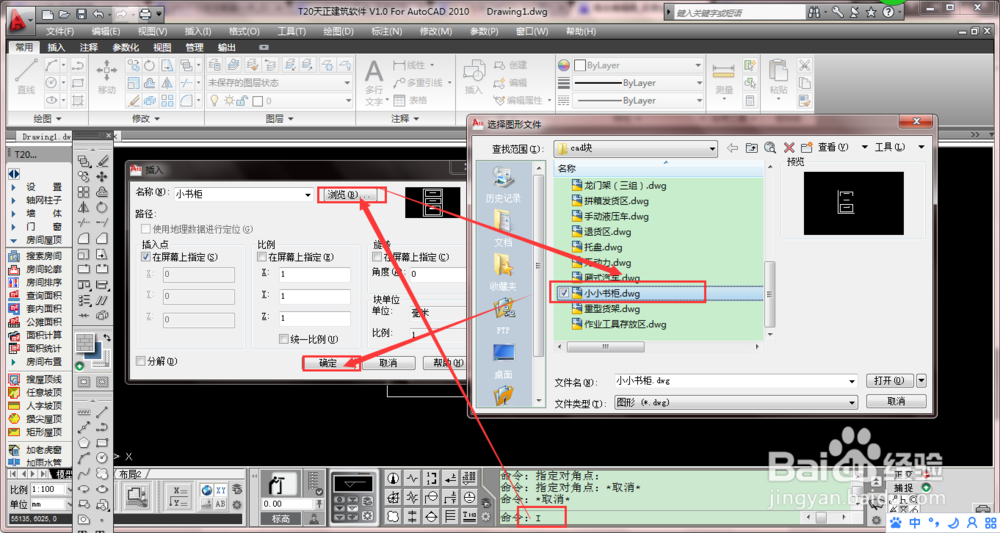
Task: Switch to the 输出 ribbon tab
Action: point(226,47)
